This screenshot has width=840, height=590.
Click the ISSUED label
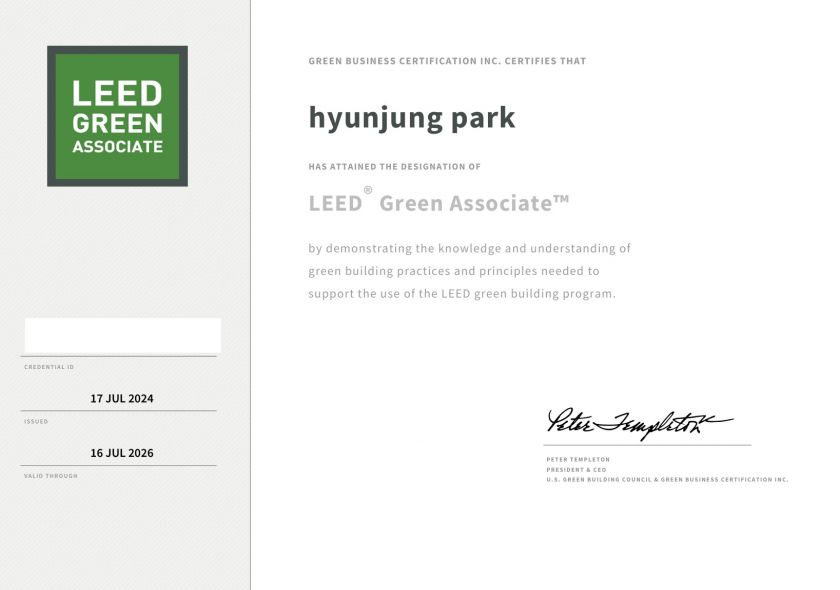click(x=36, y=421)
